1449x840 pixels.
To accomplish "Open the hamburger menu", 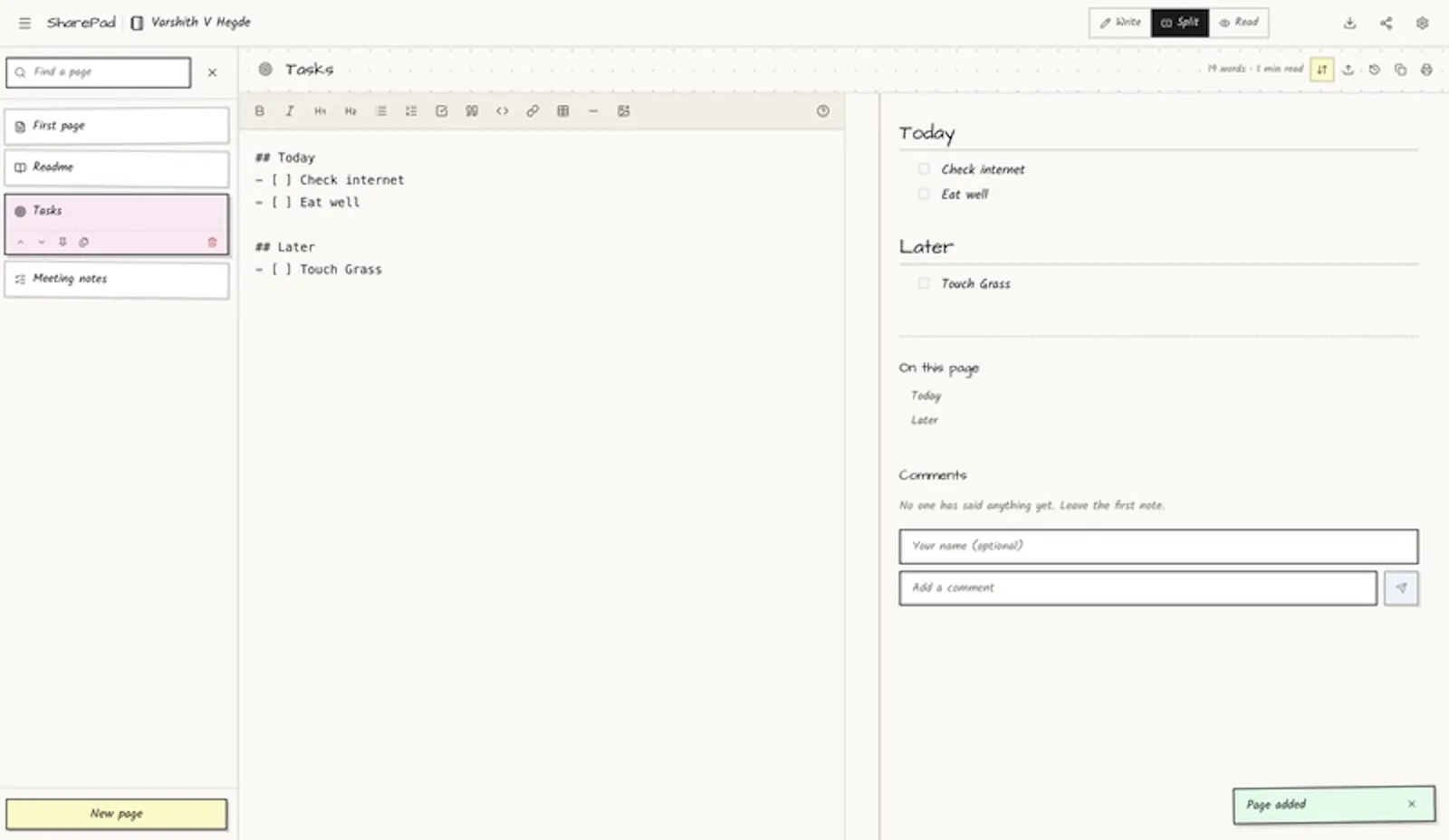I will click(24, 23).
